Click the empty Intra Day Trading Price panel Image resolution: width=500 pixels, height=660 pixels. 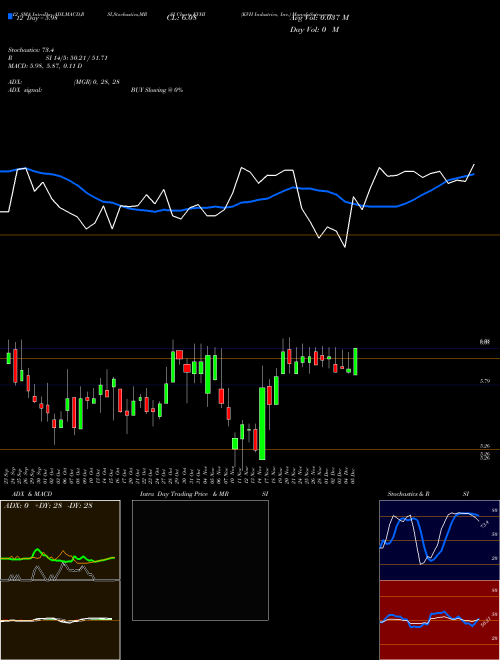tap(200, 560)
